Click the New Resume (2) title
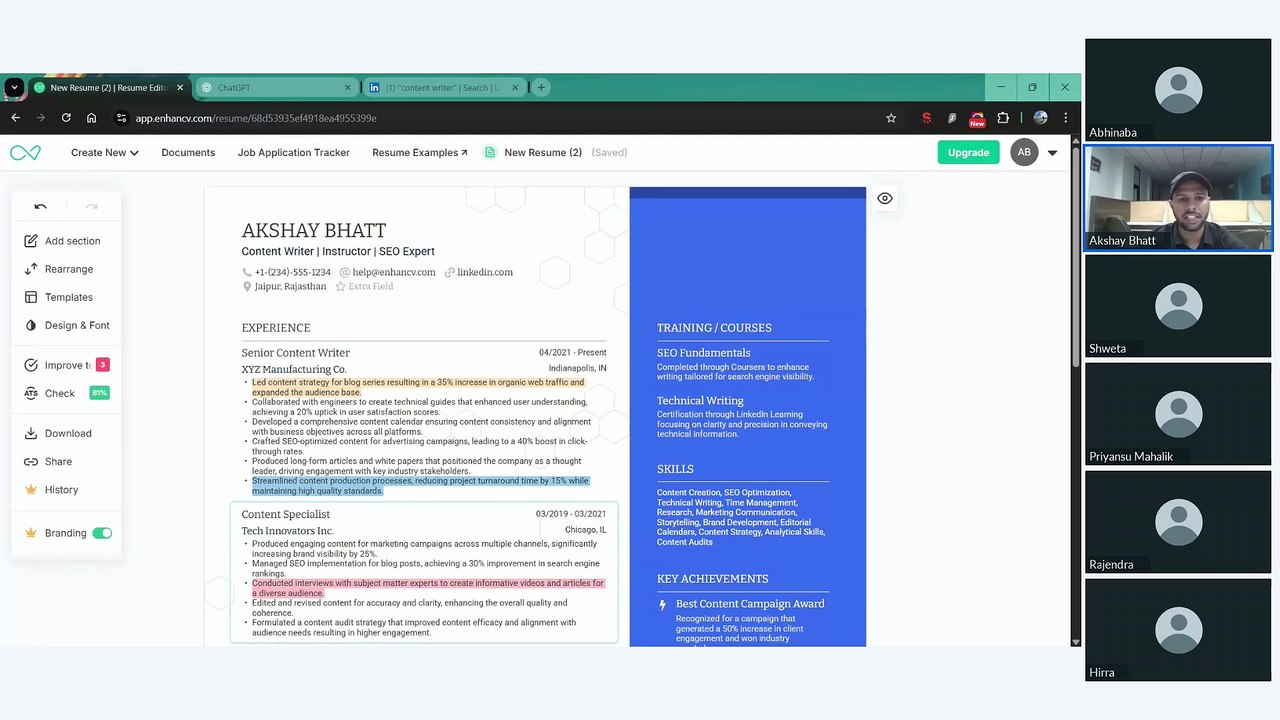The height and width of the screenshot is (720, 1280). [543, 152]
